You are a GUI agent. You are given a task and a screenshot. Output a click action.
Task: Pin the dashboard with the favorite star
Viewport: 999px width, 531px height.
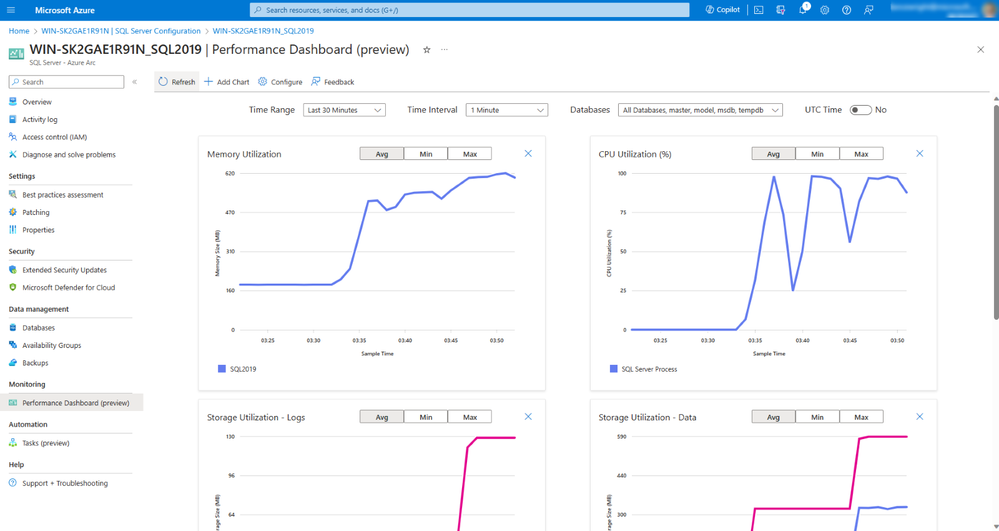(x=427, y=50)
